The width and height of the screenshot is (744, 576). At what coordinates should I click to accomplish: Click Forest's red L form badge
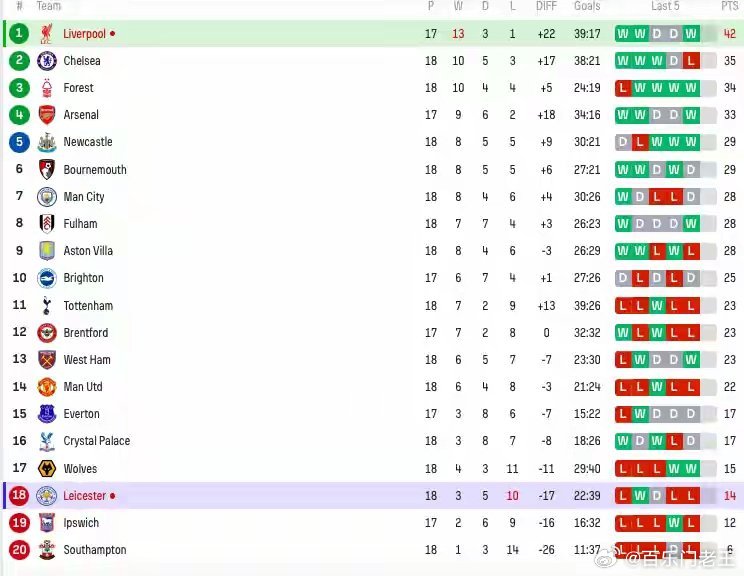click(x=623, y=88)
